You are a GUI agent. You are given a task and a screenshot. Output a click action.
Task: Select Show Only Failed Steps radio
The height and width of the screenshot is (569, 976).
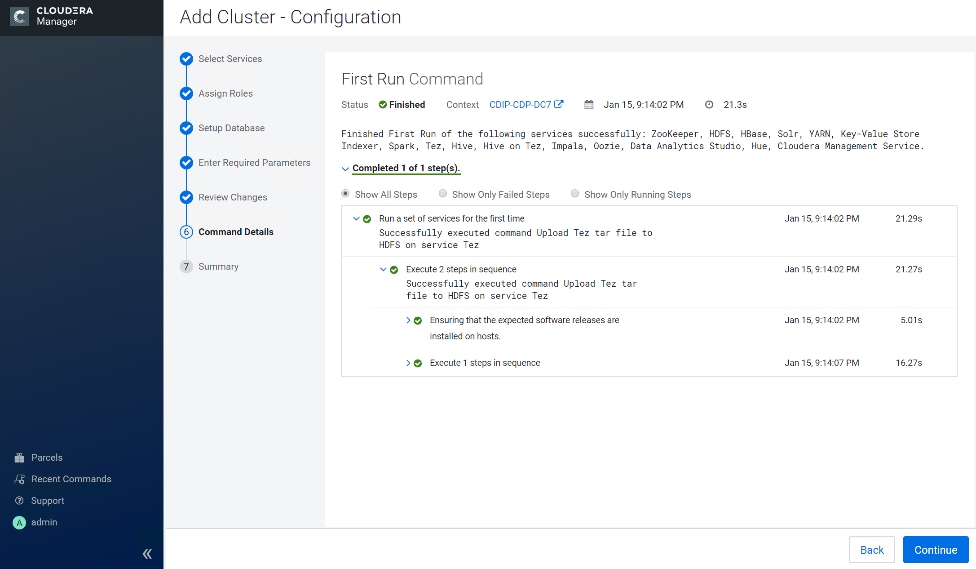point(443,194)
